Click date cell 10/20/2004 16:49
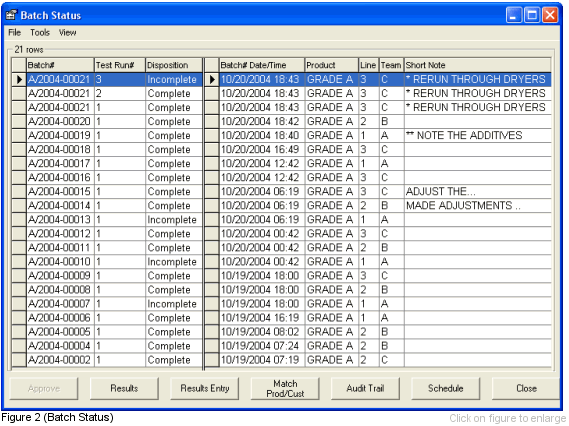This screenshot has width=569, height=426. point(262,149)
